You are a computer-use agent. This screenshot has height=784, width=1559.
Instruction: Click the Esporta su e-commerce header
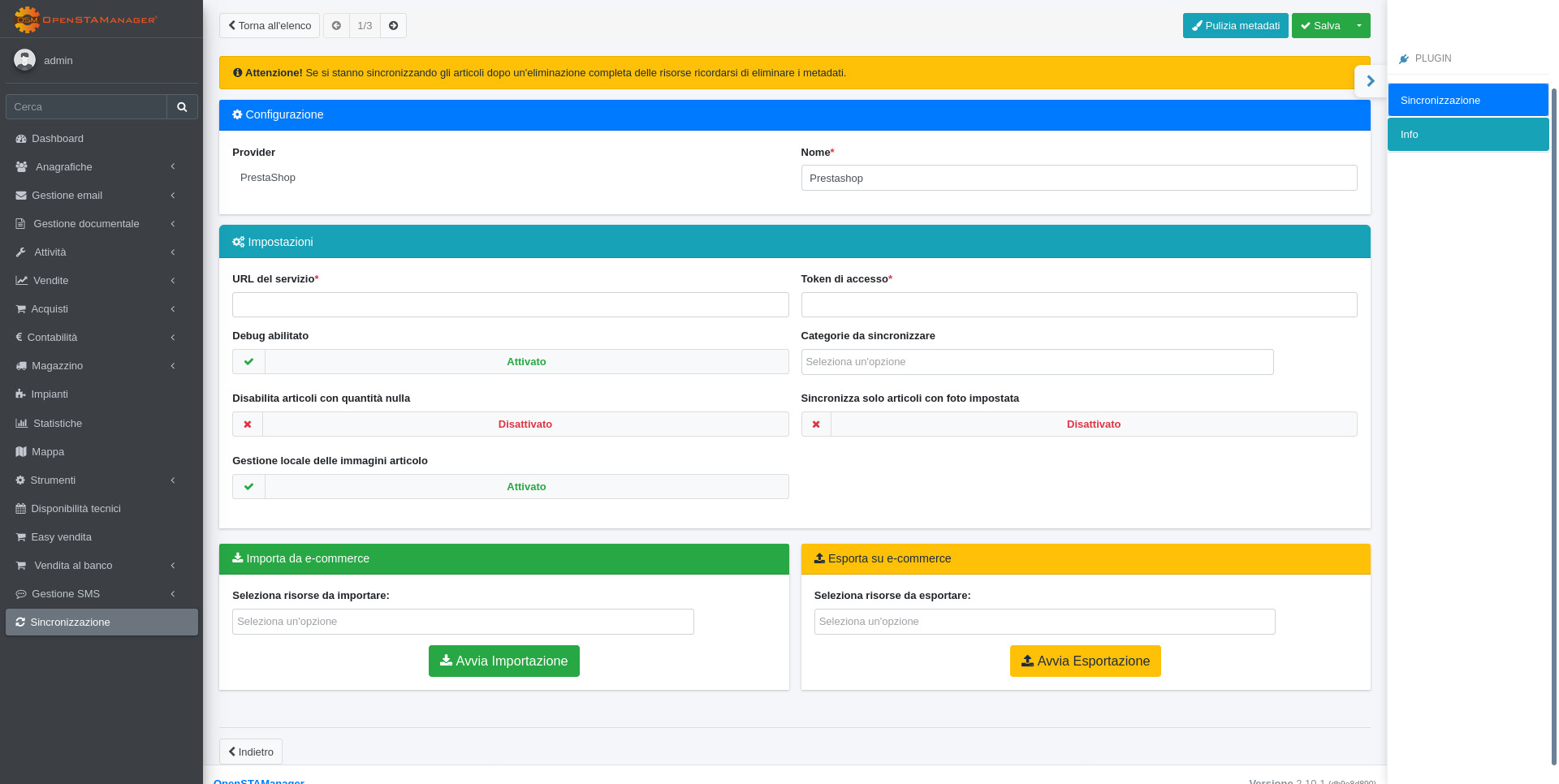pos(1086,559)
